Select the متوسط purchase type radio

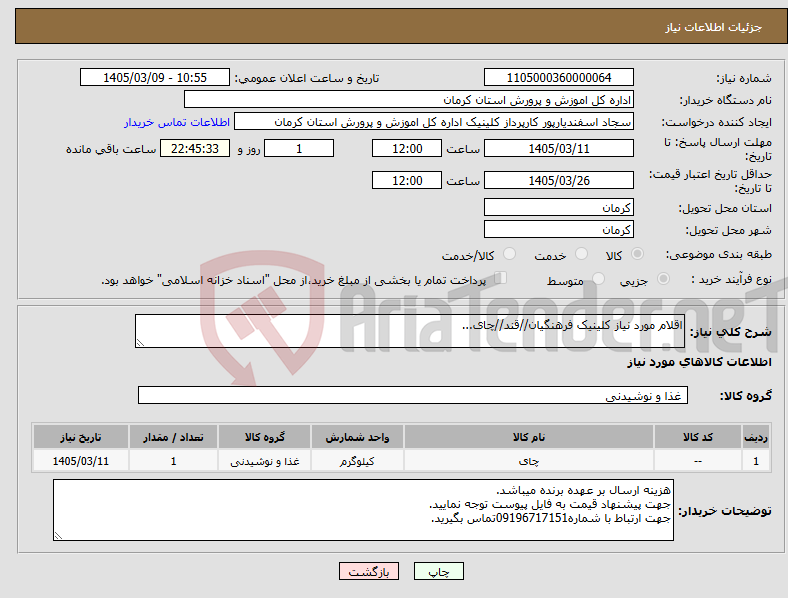(x=599, y=278)
